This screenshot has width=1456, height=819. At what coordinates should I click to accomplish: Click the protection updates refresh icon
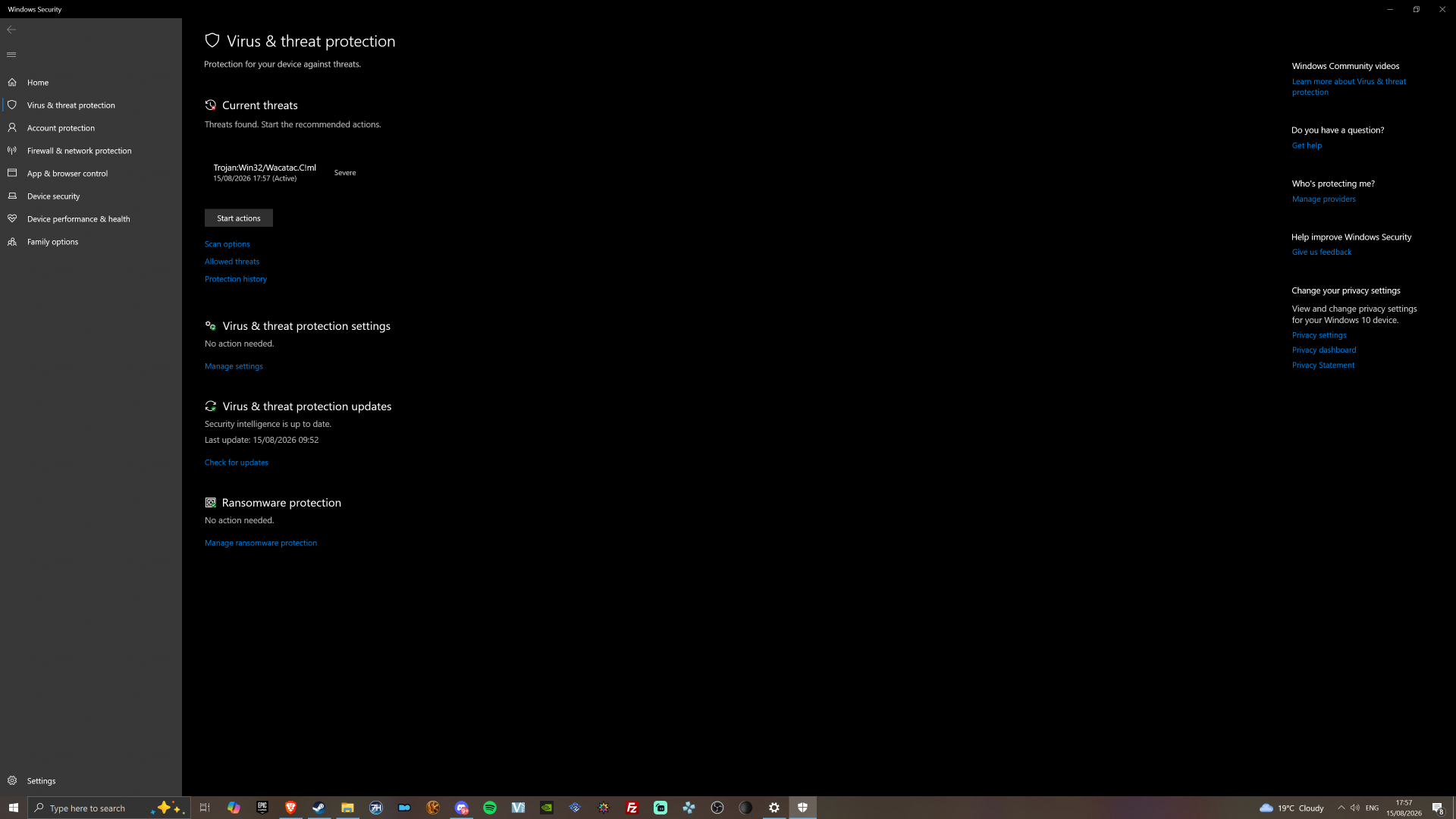[211, 406]
